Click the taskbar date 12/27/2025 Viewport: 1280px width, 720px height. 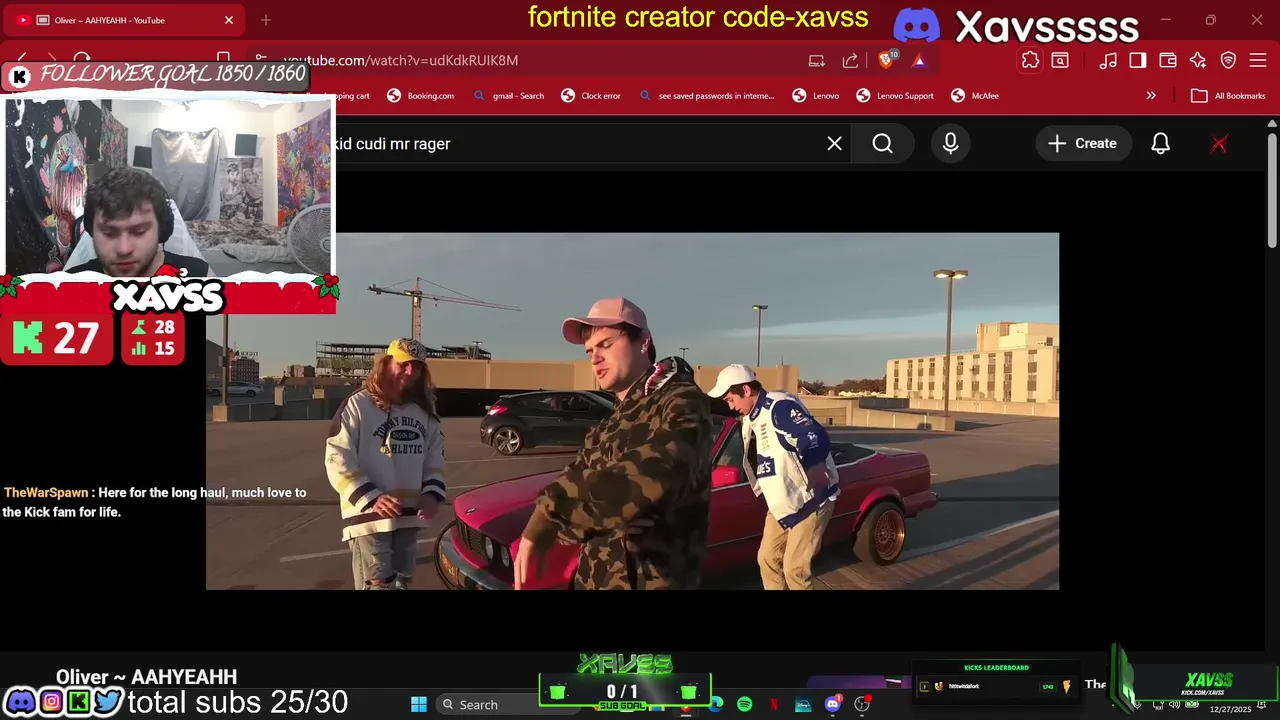tap(1230, 709)
